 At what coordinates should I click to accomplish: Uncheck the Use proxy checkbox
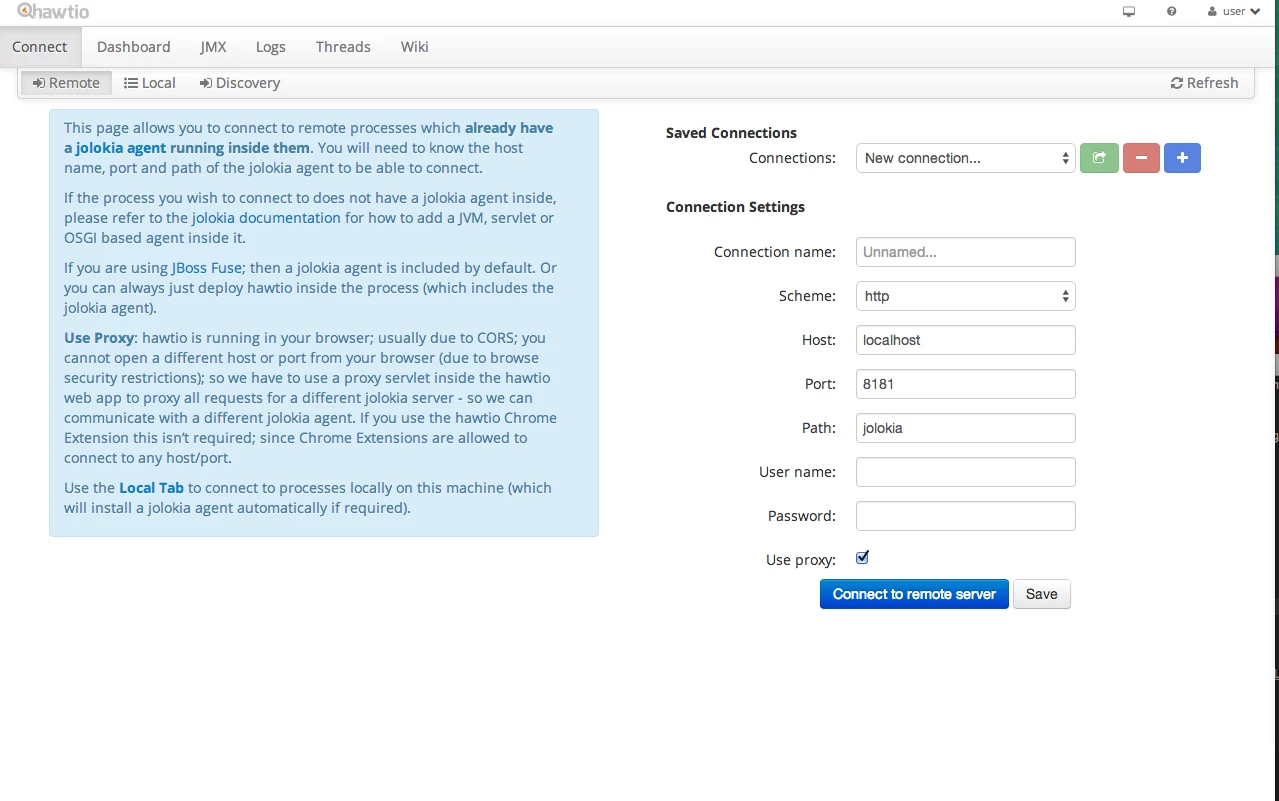[863, 558]
